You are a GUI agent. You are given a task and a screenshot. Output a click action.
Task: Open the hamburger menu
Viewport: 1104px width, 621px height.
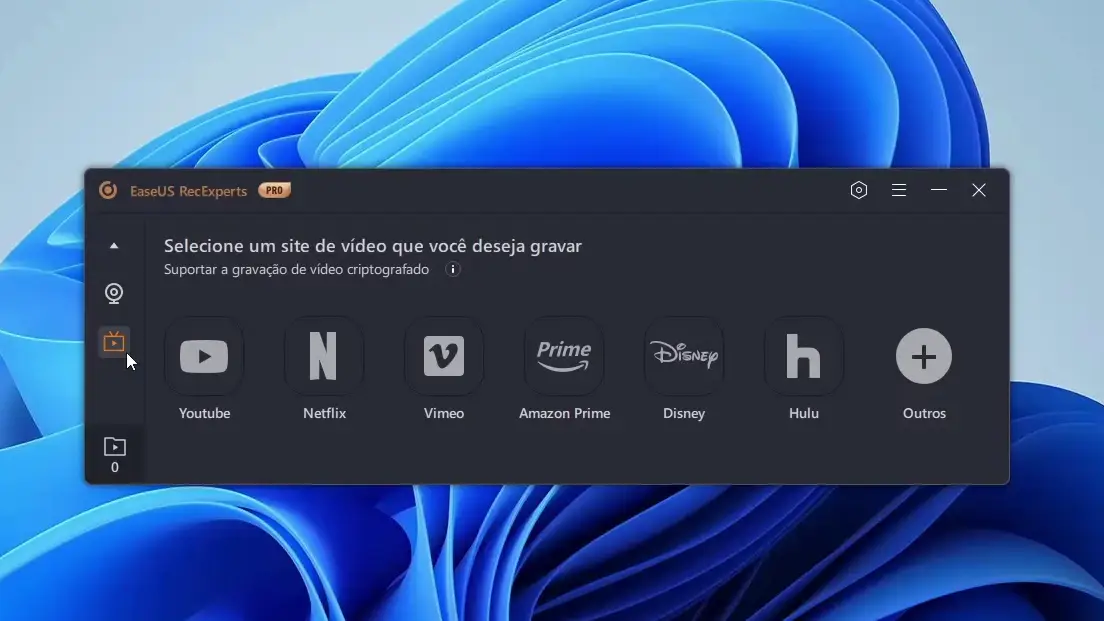pyautogui.click(x=898, y=190)
